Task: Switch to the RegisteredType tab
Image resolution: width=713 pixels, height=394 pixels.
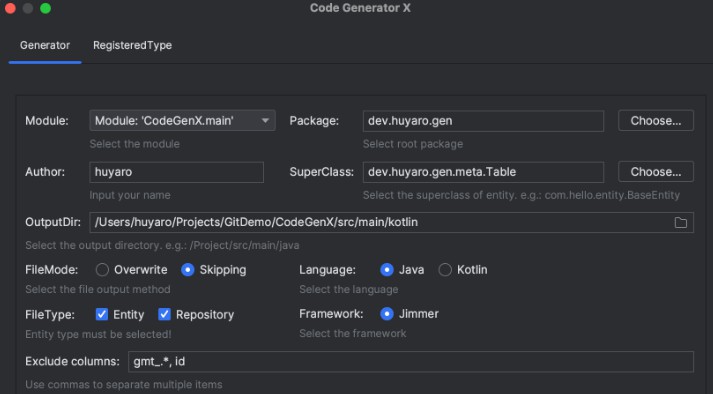Action: coord(132,45)
